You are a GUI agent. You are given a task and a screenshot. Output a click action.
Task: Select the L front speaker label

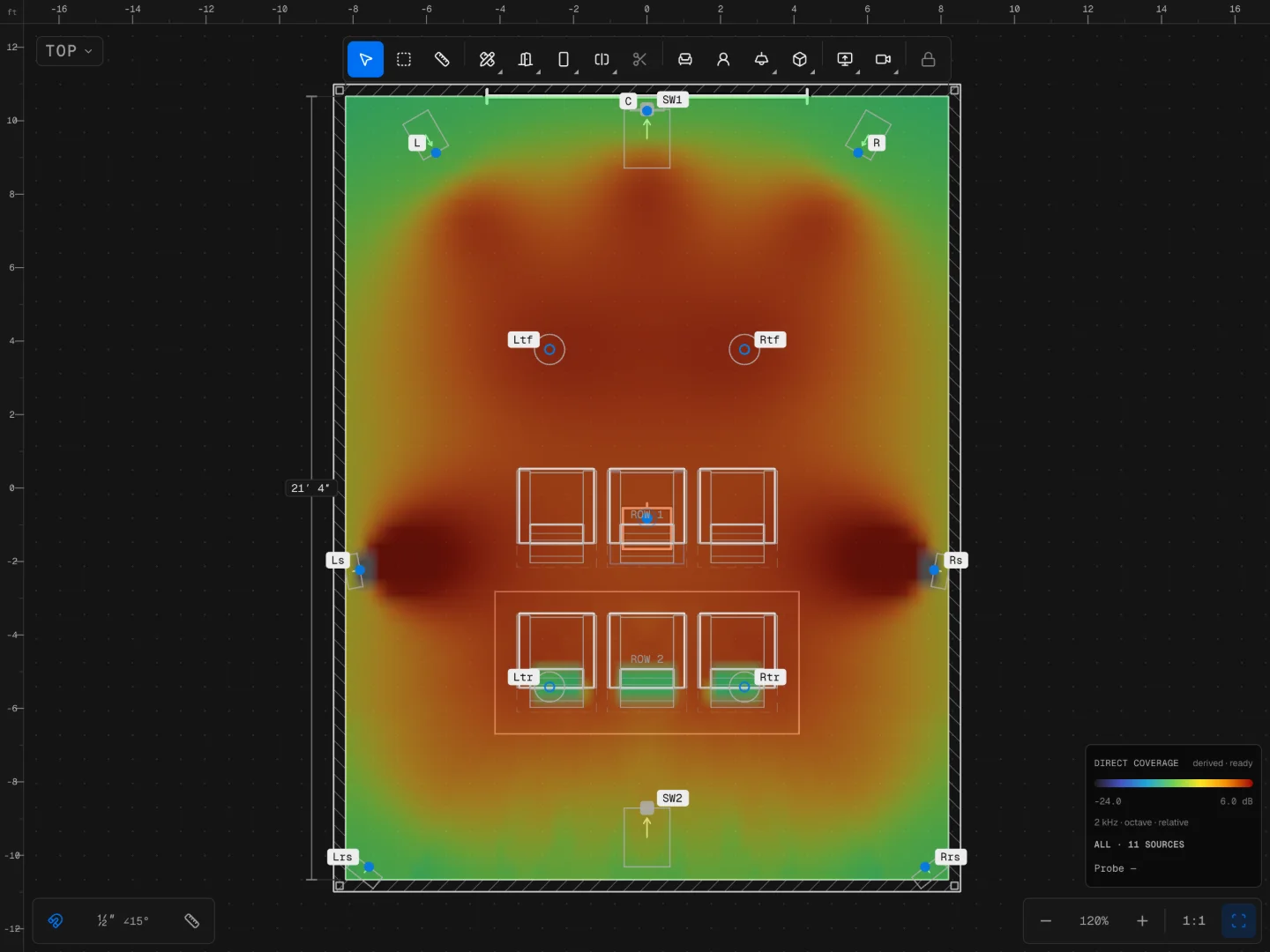pos(417,142)
